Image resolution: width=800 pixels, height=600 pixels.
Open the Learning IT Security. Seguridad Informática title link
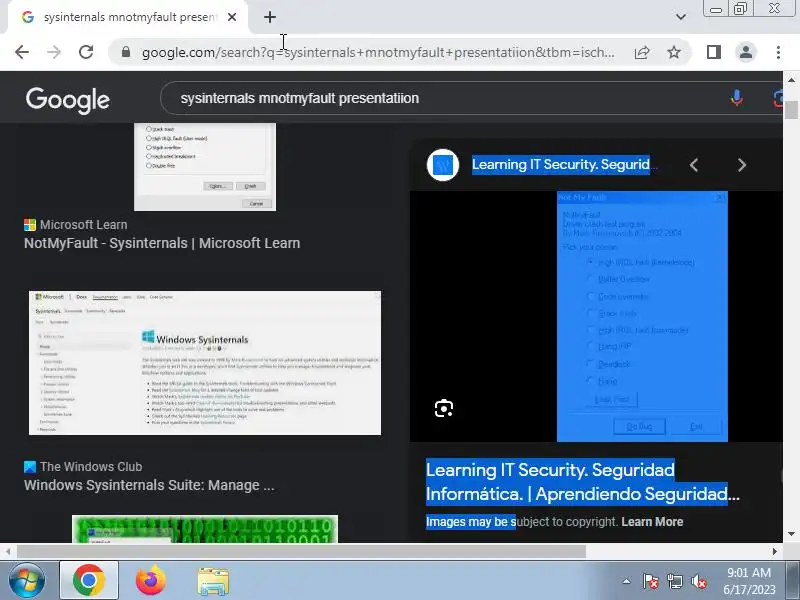tap(582, 482)
